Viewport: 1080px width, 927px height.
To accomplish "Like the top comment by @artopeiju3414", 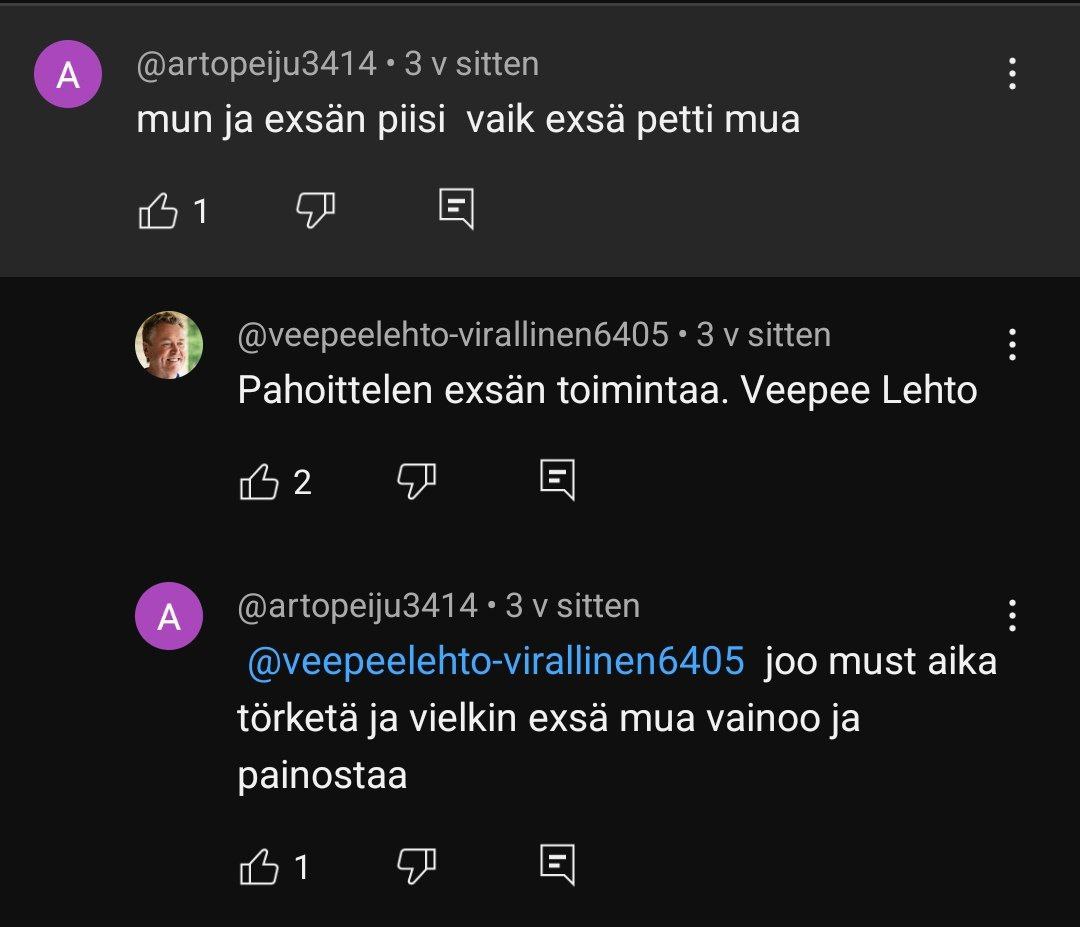I will pos(158,210).
